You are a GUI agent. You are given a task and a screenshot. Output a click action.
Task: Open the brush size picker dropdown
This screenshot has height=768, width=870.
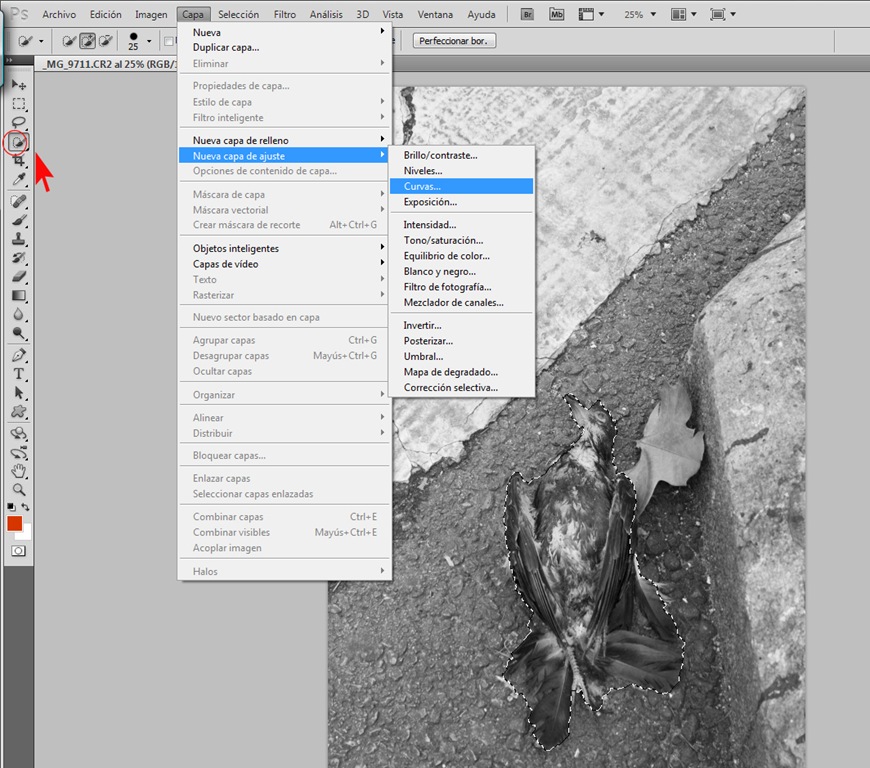click(x=149, y=41)
